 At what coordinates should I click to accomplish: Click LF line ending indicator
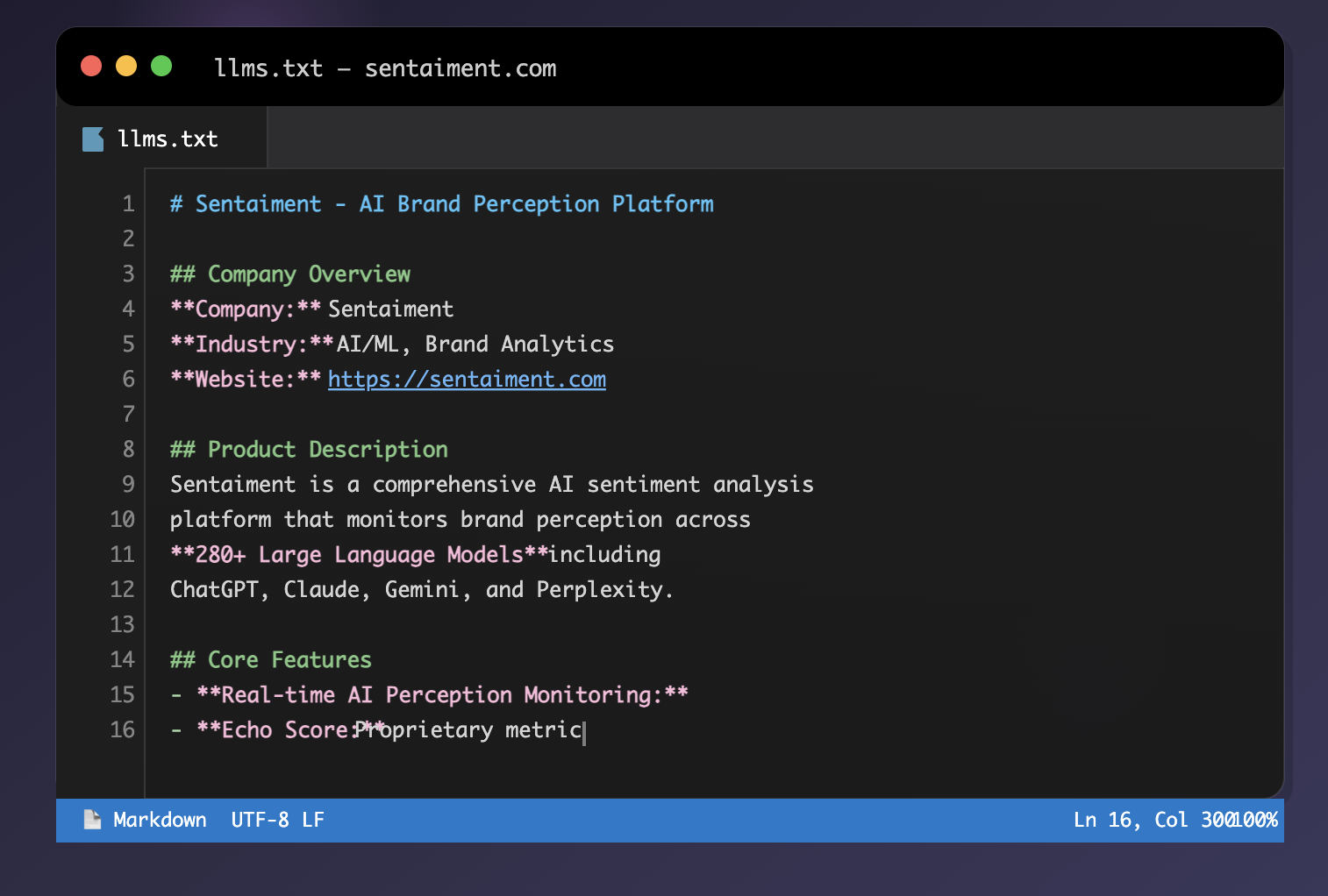[313, 820]
